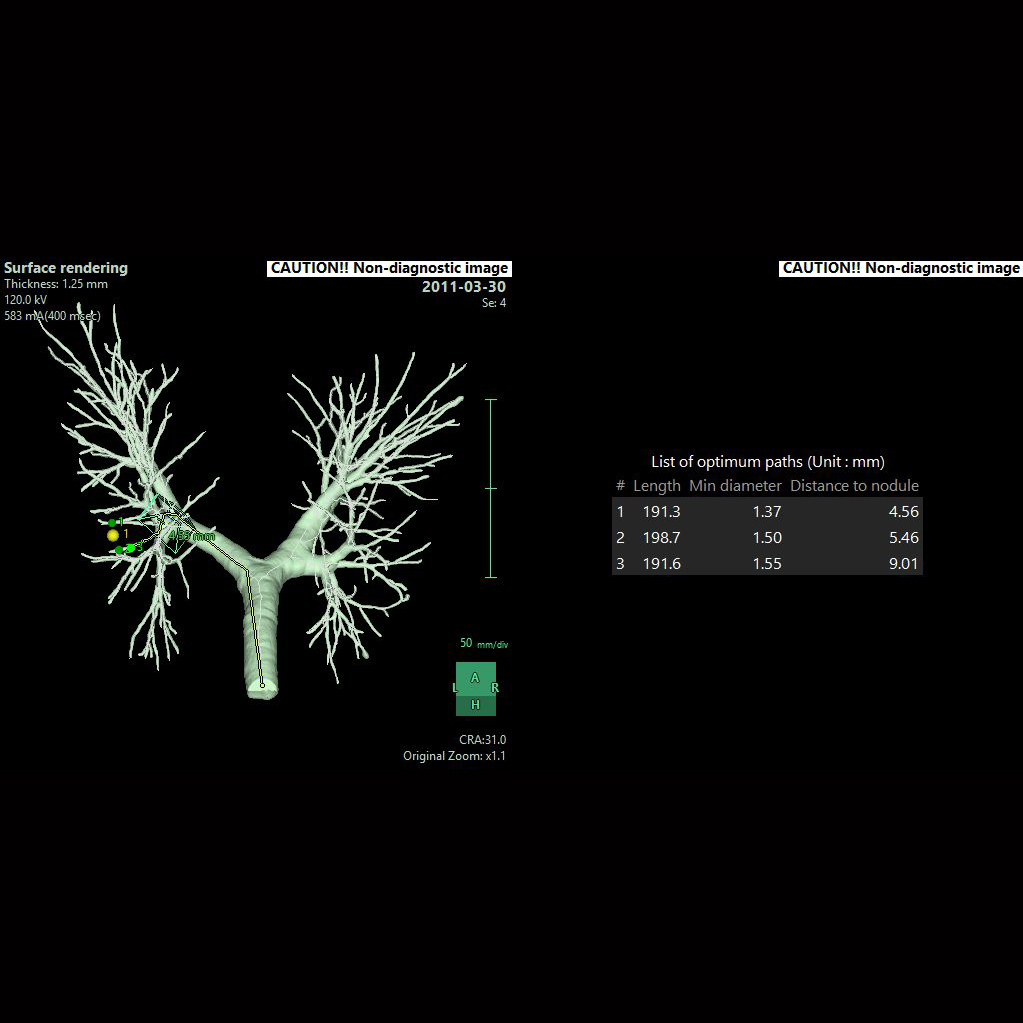The width and height of the screenshot is (1023, 1023).
Task: Select bright green path endpoint marker 3
Action: coord(130,548)
